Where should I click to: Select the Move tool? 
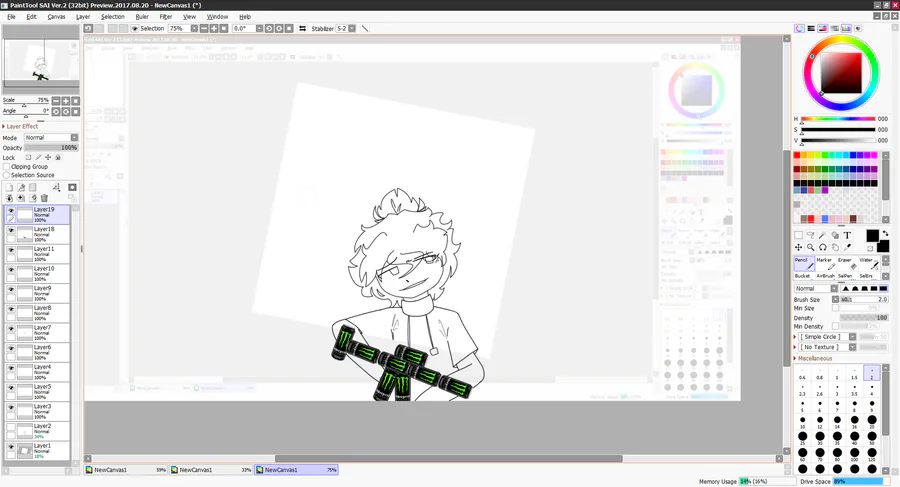(x=798, y=247)
